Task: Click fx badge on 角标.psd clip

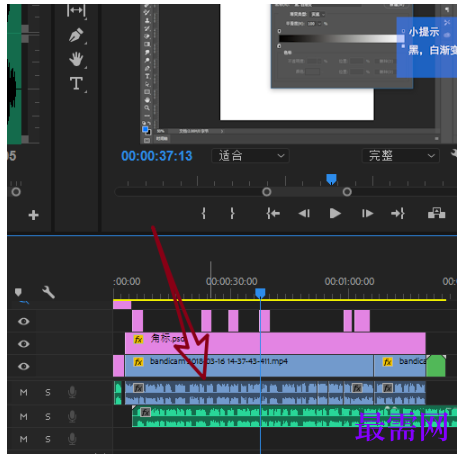Action: click(x=138, y=339)
